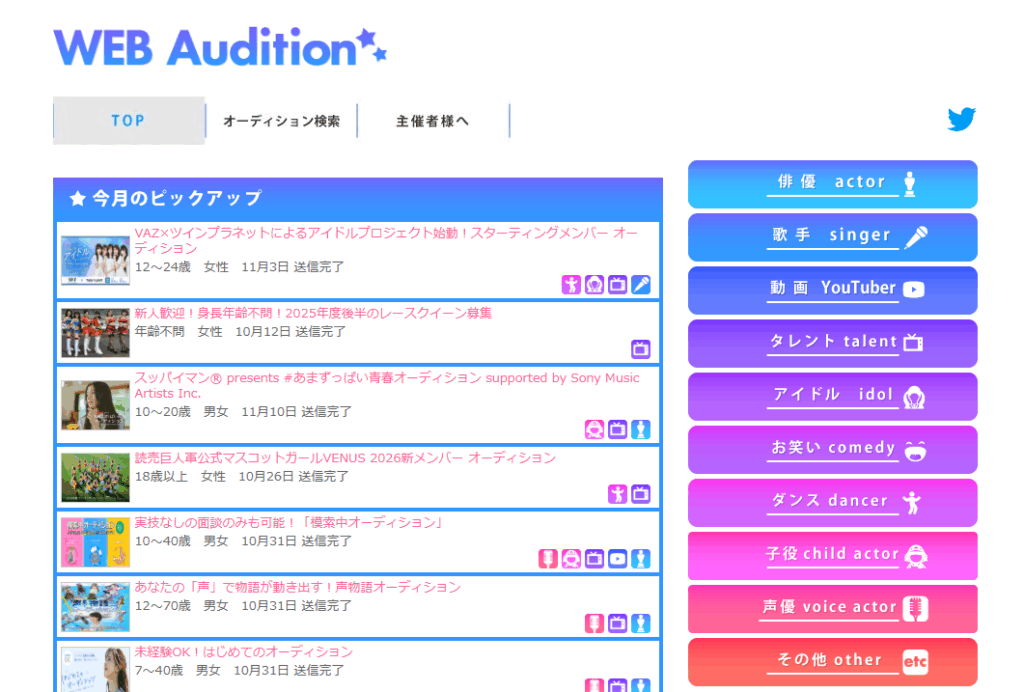Select the その他 other category

pos(832,661)
